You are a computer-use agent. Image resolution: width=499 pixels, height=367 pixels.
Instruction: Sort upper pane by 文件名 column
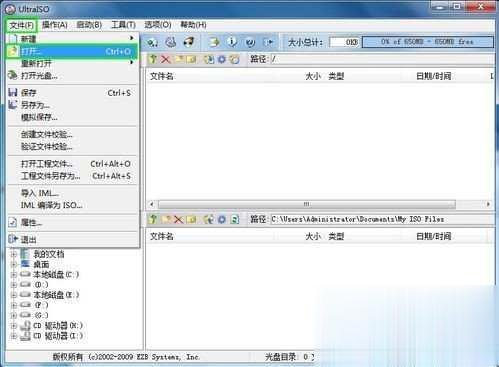tap(162, 76)
